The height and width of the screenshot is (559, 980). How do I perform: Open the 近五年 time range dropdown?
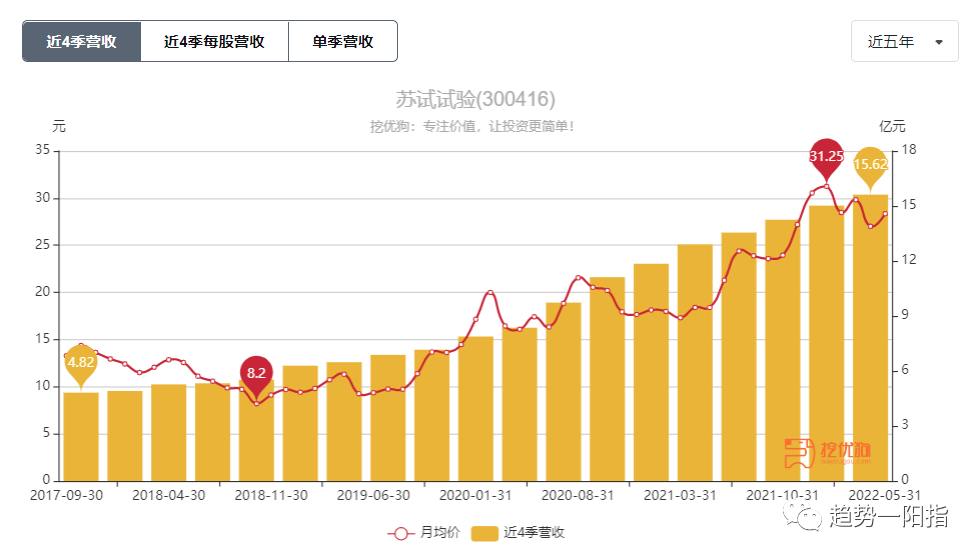(904, 41)
